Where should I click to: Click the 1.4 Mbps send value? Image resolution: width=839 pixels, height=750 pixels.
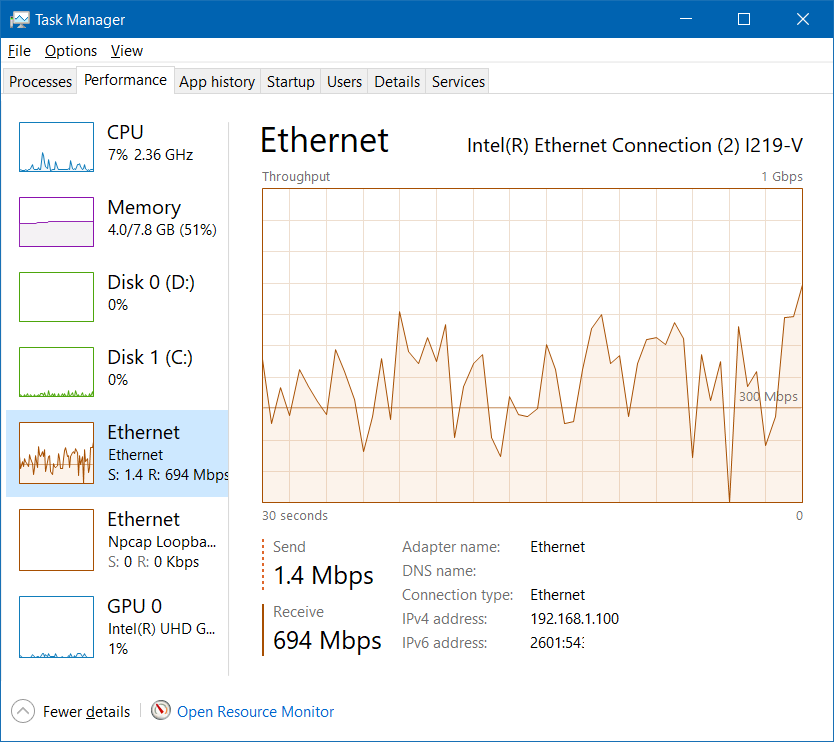click(323, 576)
